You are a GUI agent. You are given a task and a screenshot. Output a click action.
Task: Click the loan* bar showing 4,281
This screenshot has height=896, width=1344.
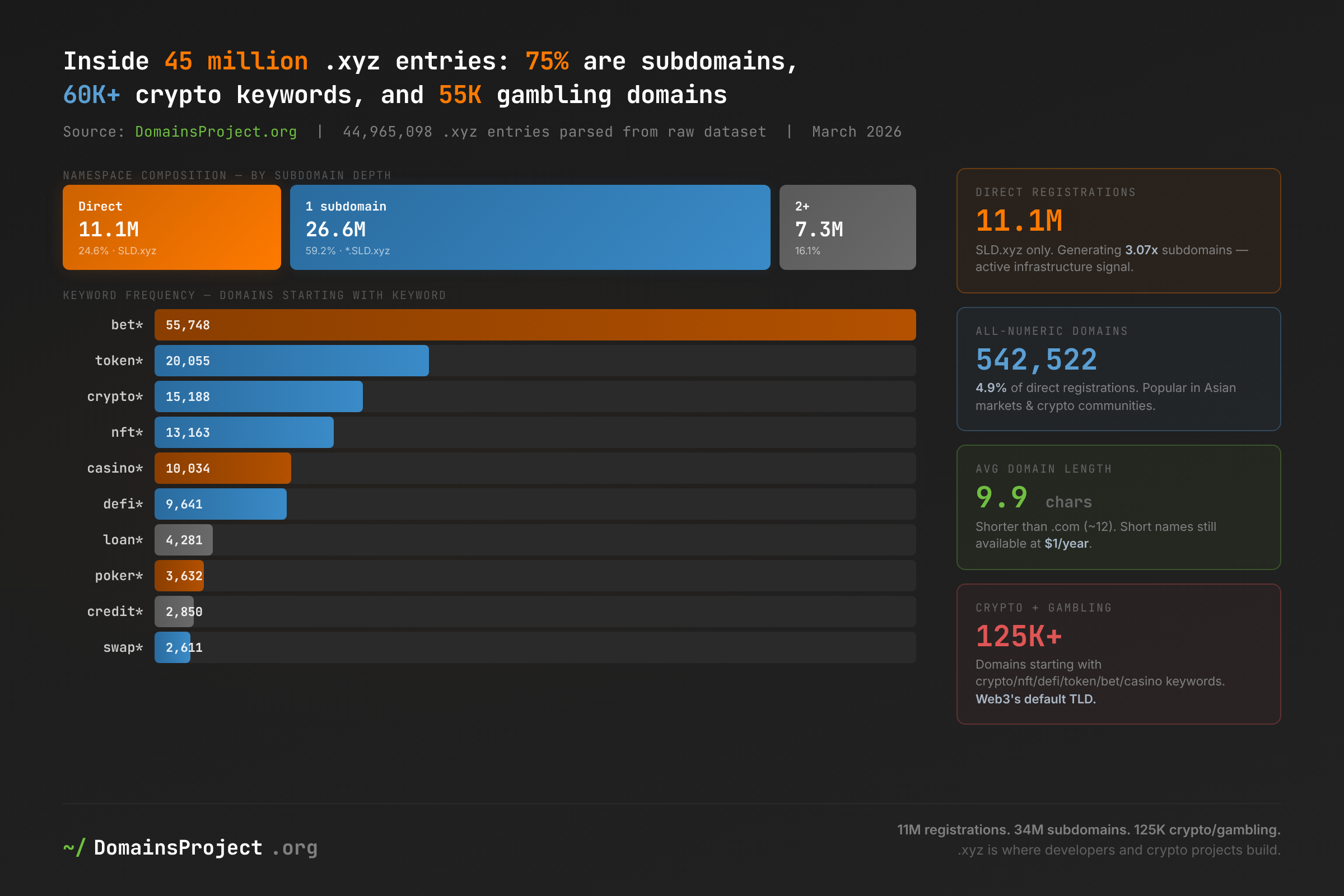(184, 540)
